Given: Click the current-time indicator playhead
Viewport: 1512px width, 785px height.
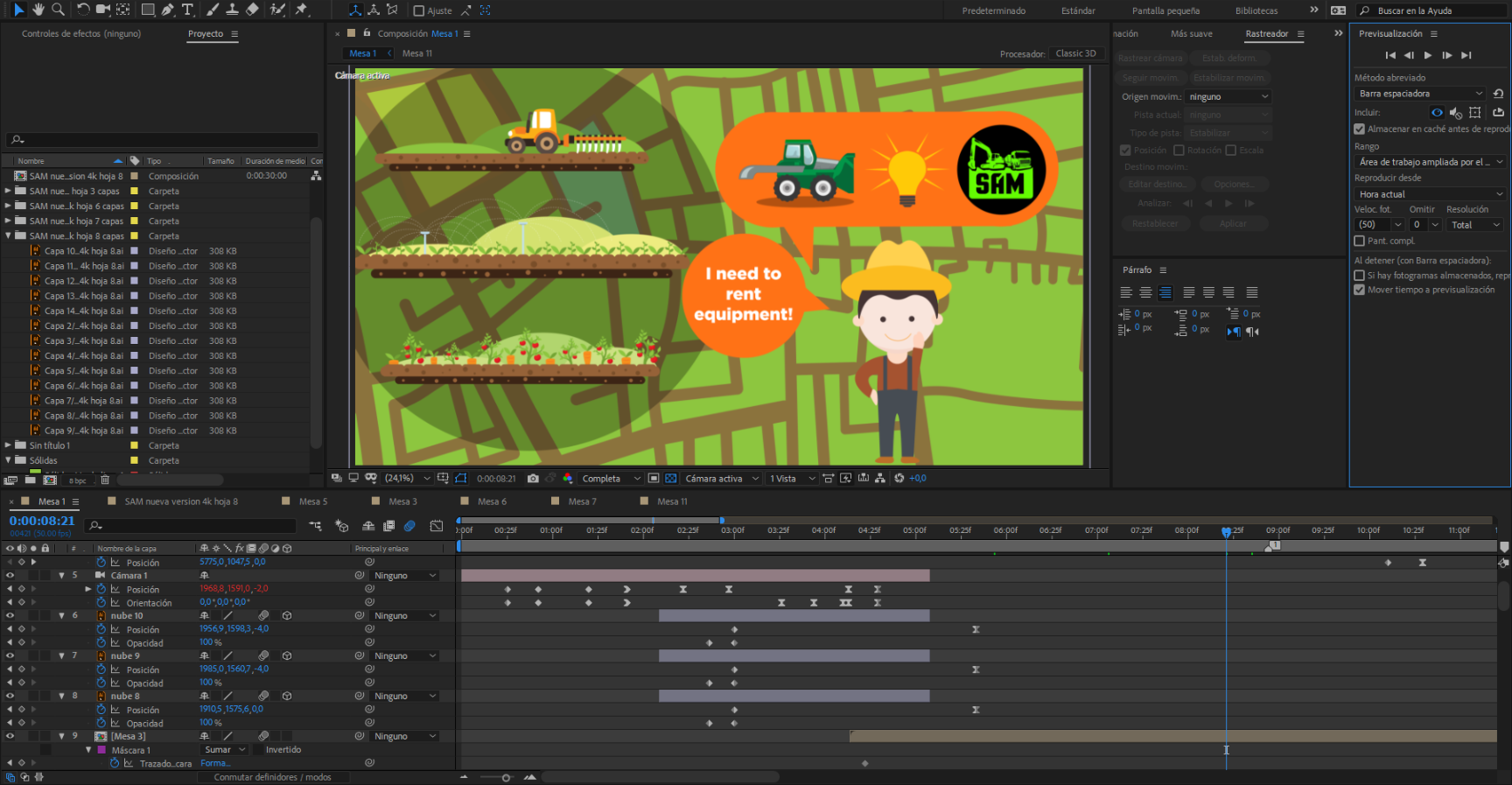Looking at the screenshot, I should 1227,531.
